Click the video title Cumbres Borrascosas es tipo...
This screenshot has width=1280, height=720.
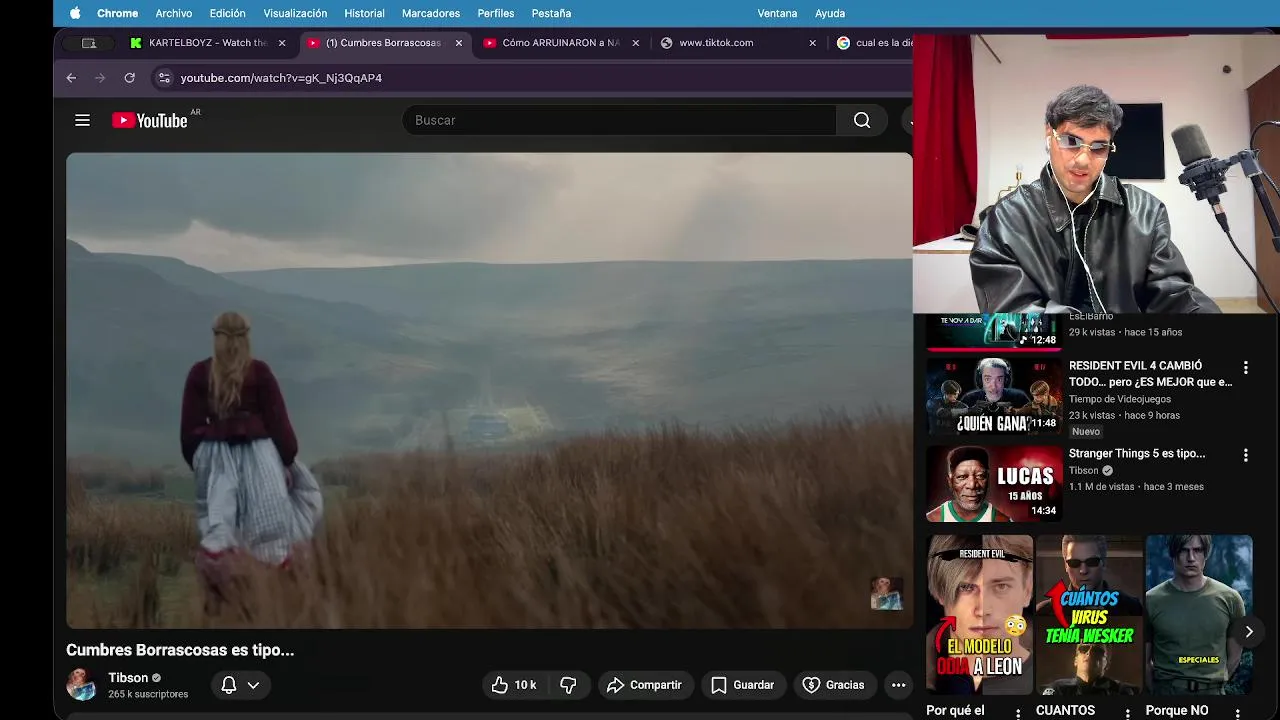180,650
